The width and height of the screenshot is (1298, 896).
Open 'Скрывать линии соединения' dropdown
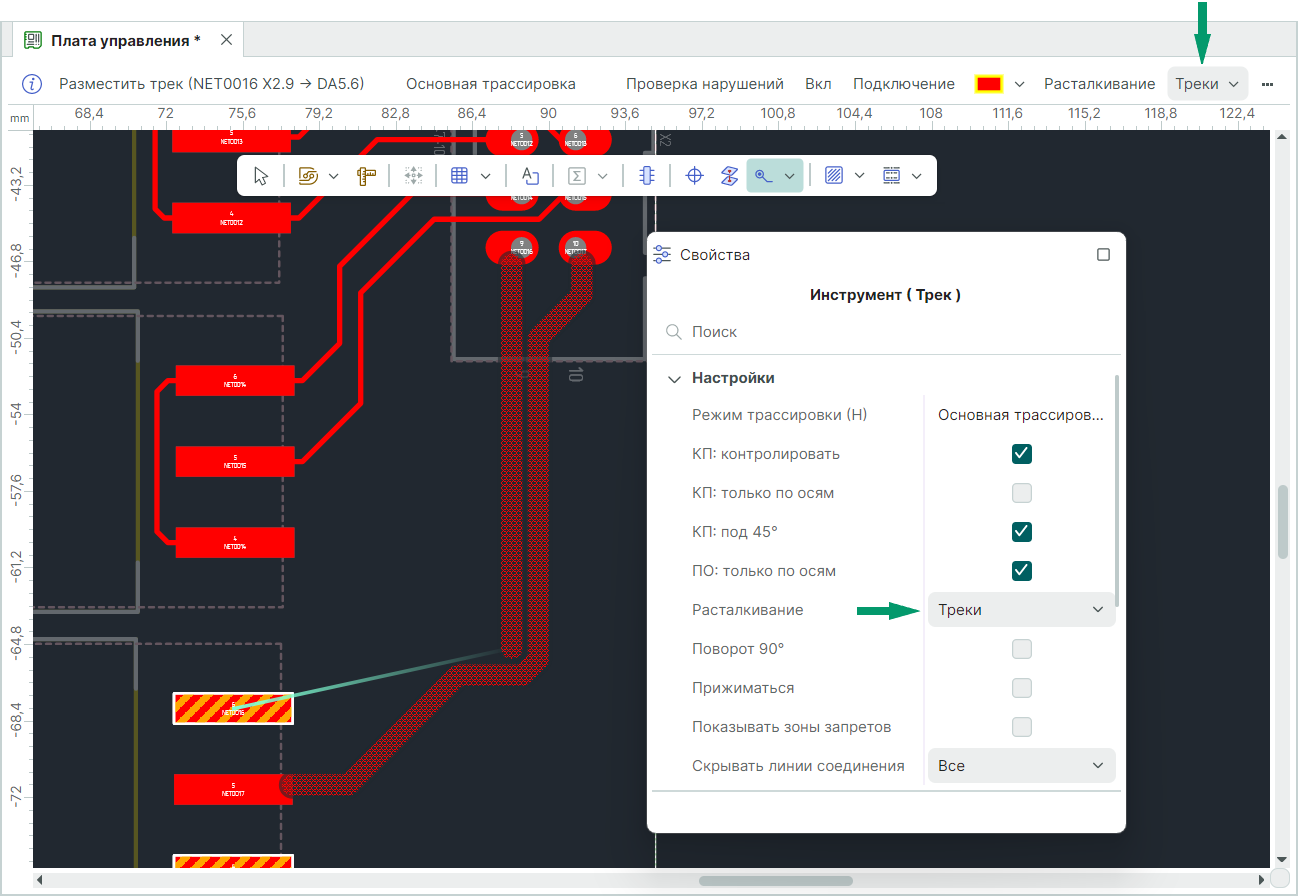[1021, 766]
